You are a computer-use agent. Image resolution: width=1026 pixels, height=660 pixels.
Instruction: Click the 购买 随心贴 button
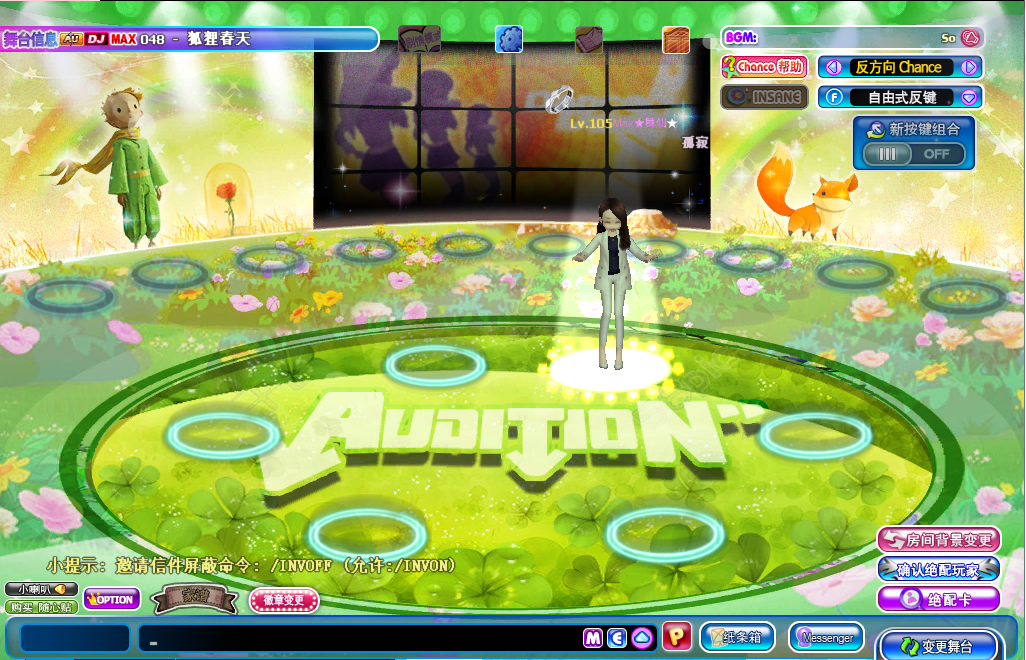41,607
